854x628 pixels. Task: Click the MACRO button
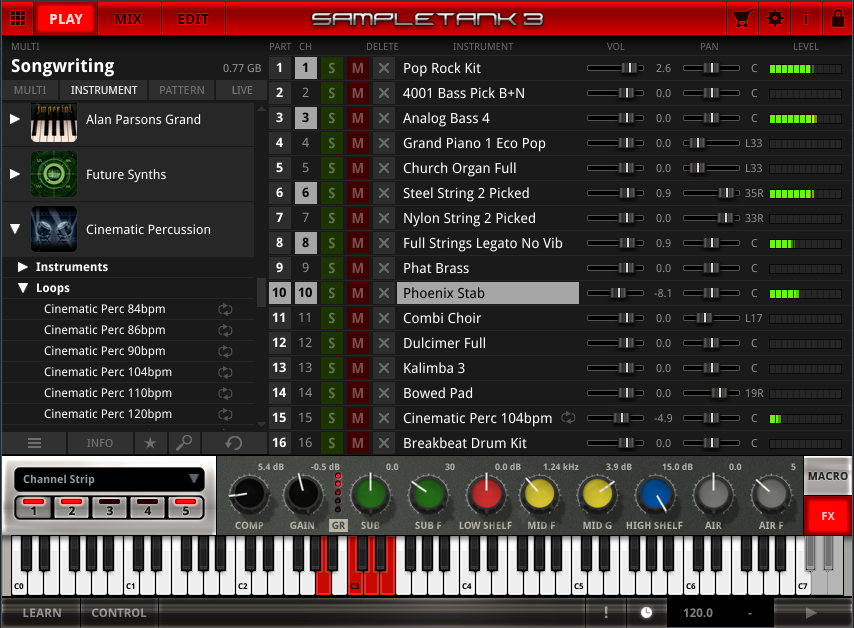click(x=827, y=477)
